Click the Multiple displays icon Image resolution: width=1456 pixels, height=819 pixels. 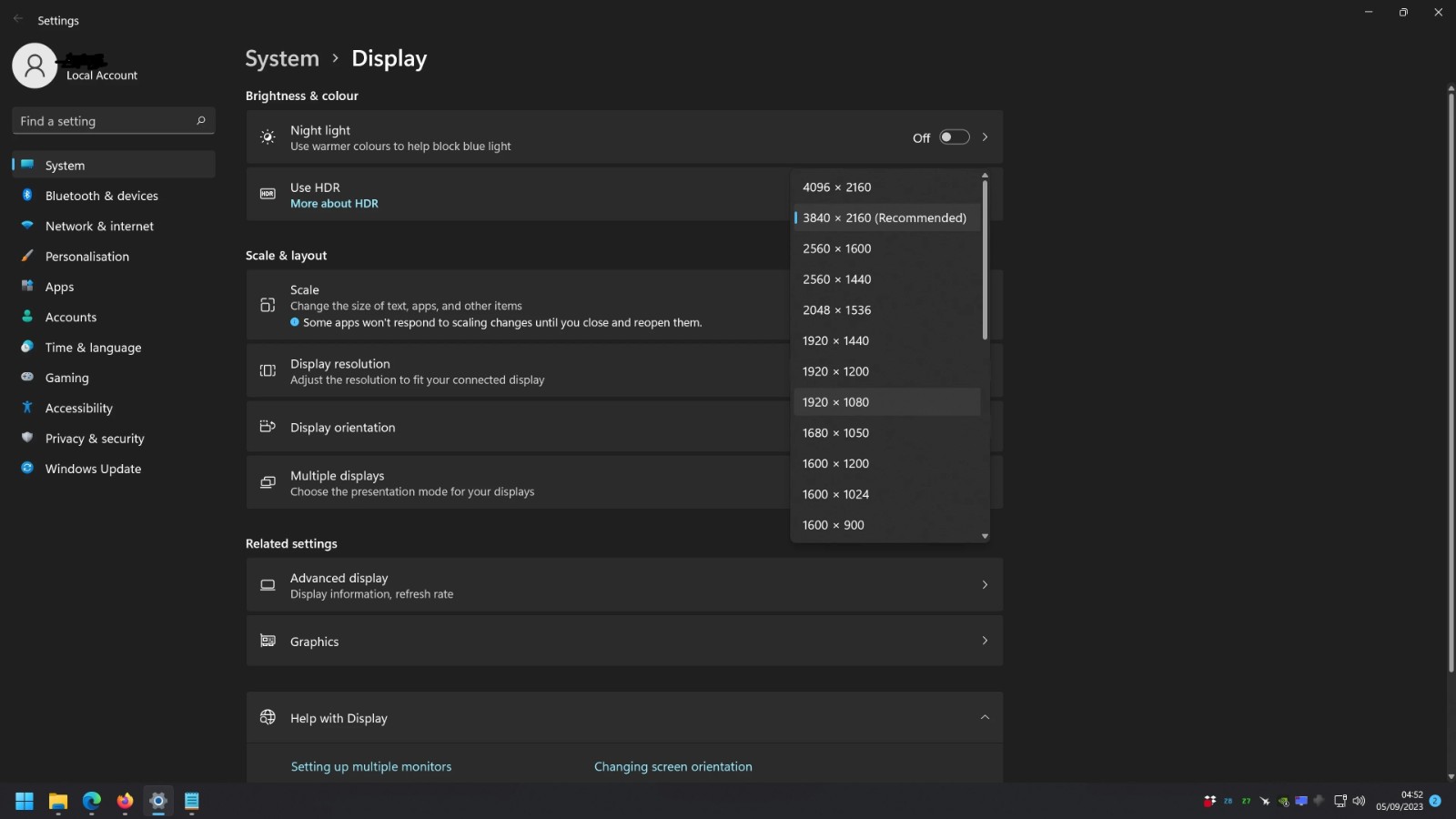point(268,482)
